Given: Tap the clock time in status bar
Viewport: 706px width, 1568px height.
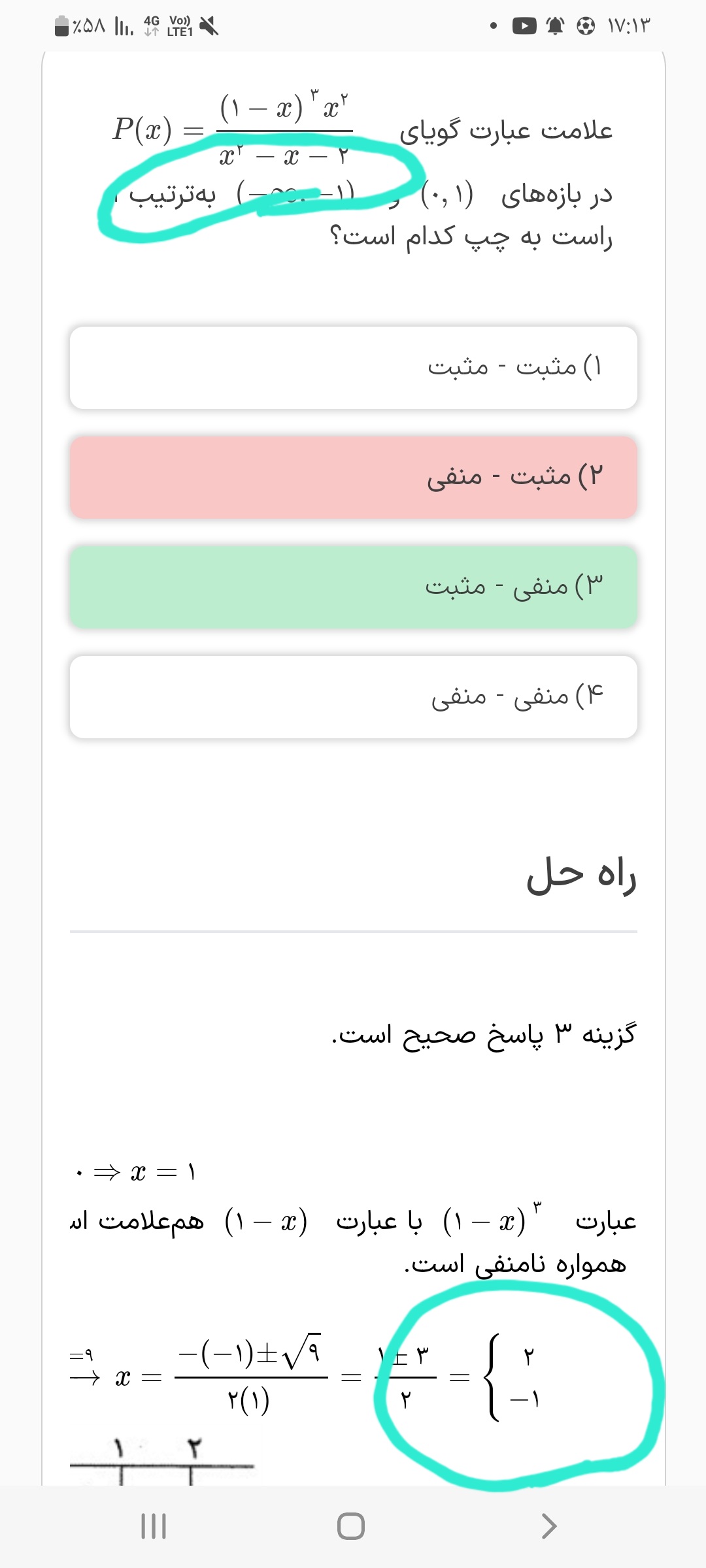Looking at the screenshot, I should tap(629, 26).
